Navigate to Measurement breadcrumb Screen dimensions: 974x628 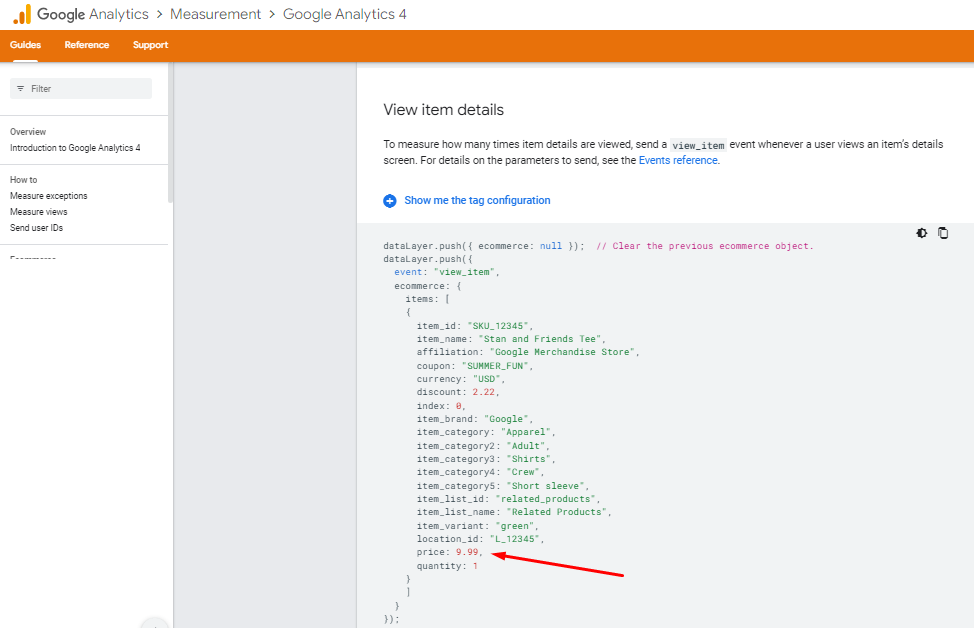(216, 14)
